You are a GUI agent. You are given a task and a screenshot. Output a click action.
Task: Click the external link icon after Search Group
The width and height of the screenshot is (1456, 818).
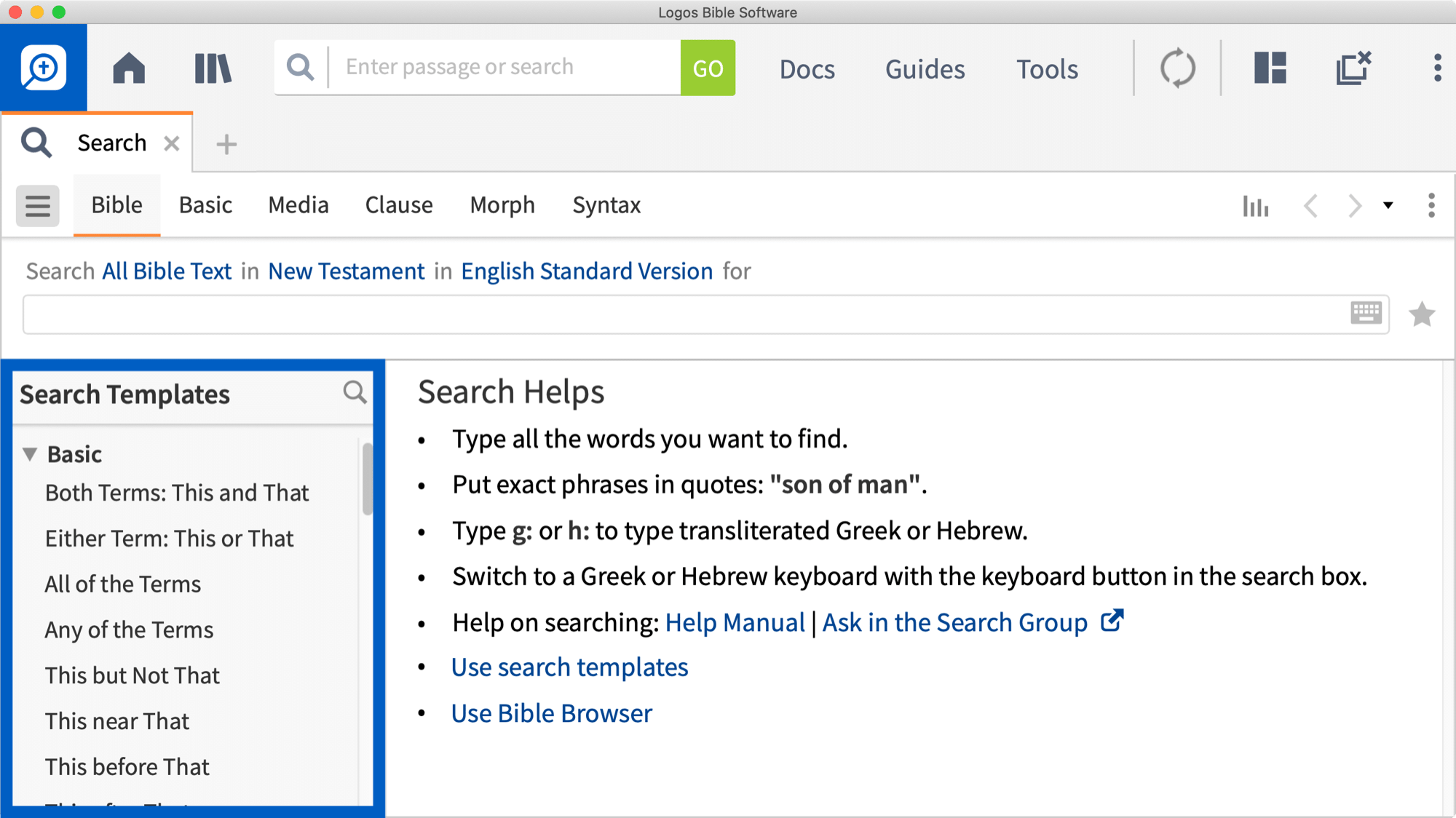click(1112, 621)
